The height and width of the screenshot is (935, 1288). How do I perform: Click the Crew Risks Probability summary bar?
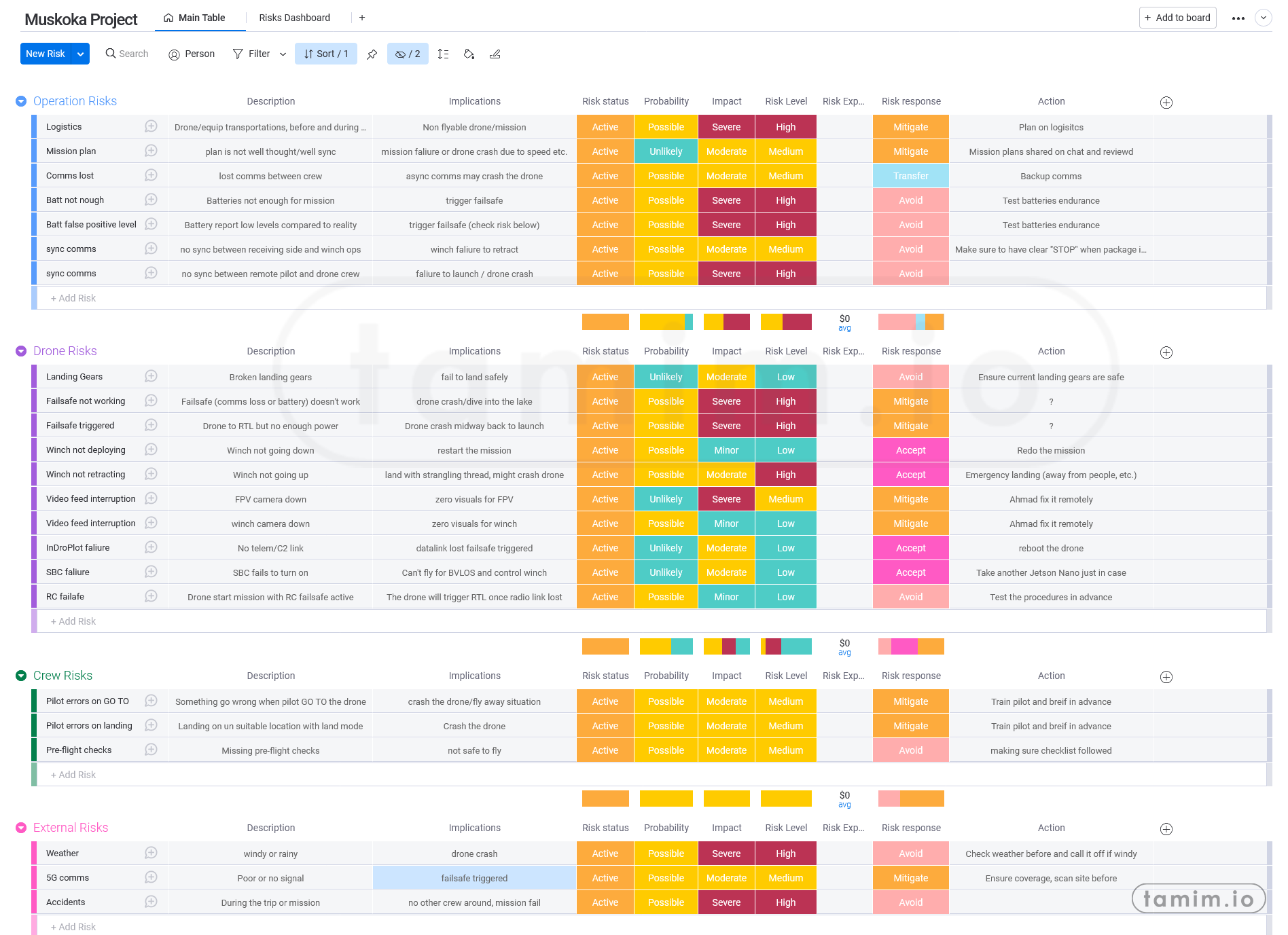point(666,799)
